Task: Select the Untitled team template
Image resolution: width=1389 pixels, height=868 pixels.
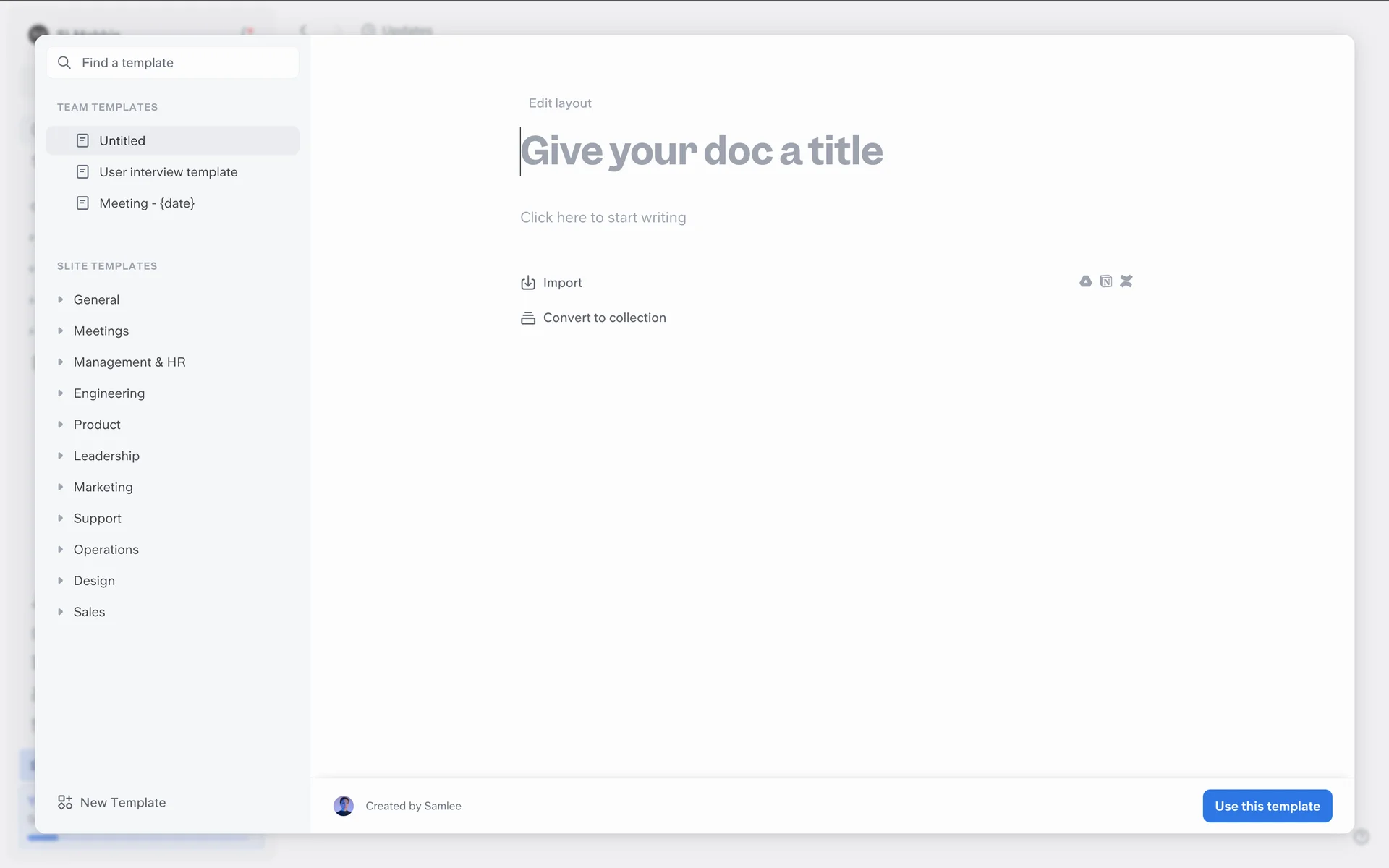Action: pos(122,141)
